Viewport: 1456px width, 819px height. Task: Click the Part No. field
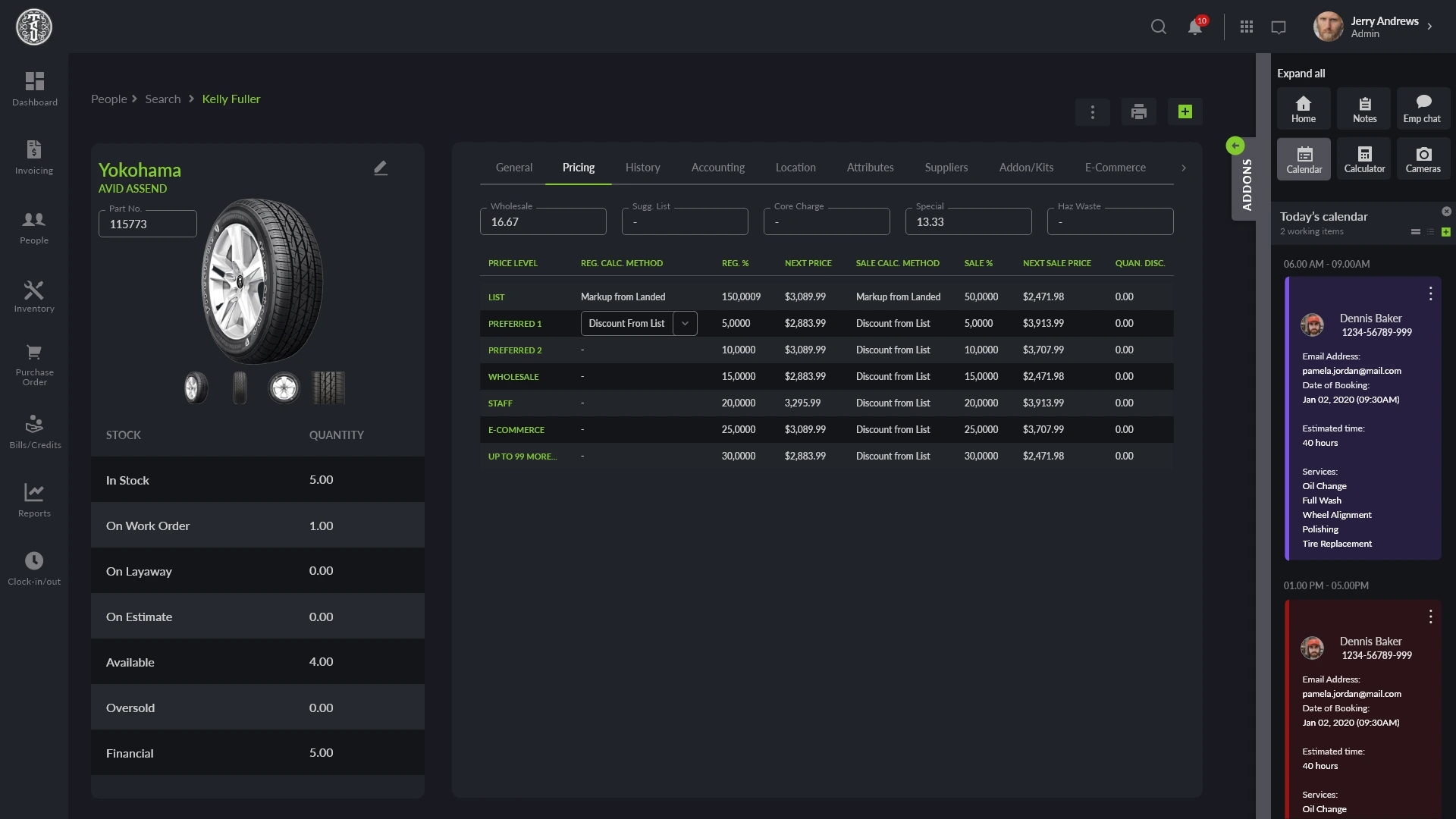click(x=148, y=224)
